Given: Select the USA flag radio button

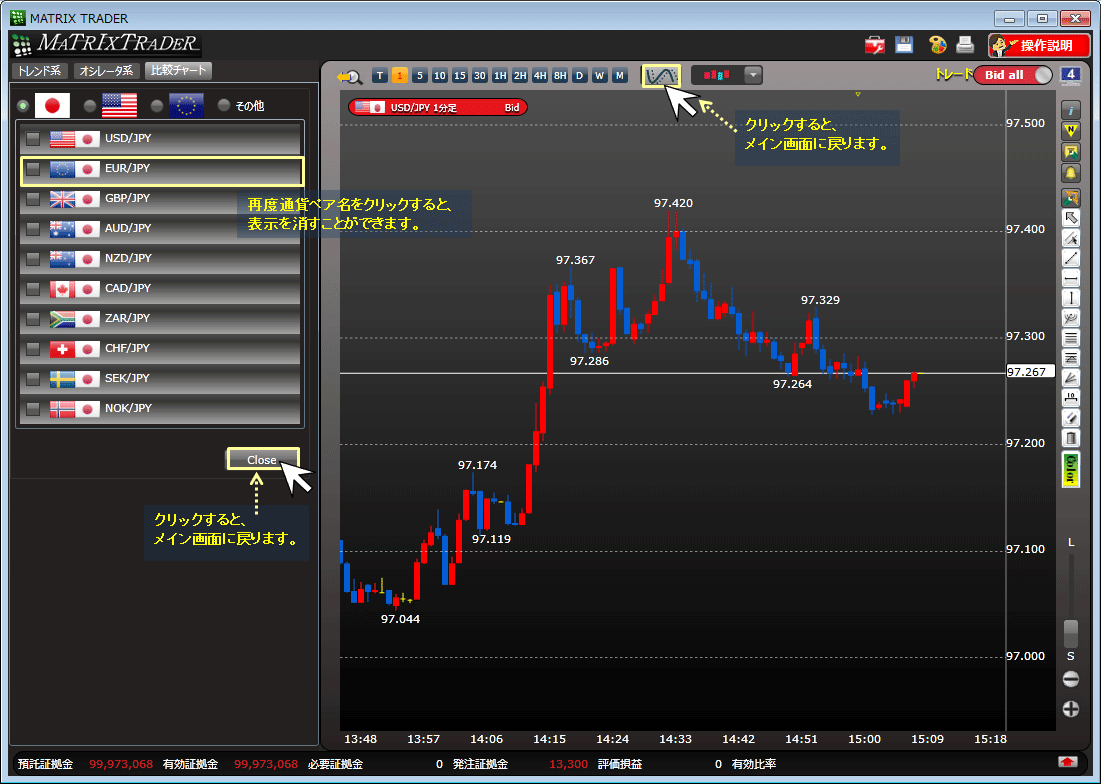Looking at the screenshot, I should pos(90,106).
